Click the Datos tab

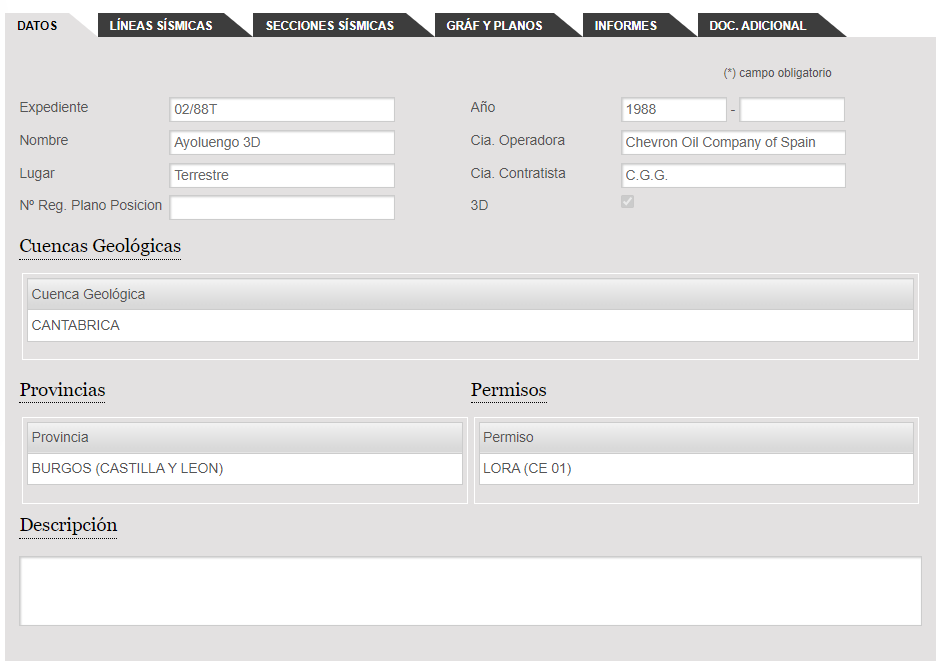37,25
